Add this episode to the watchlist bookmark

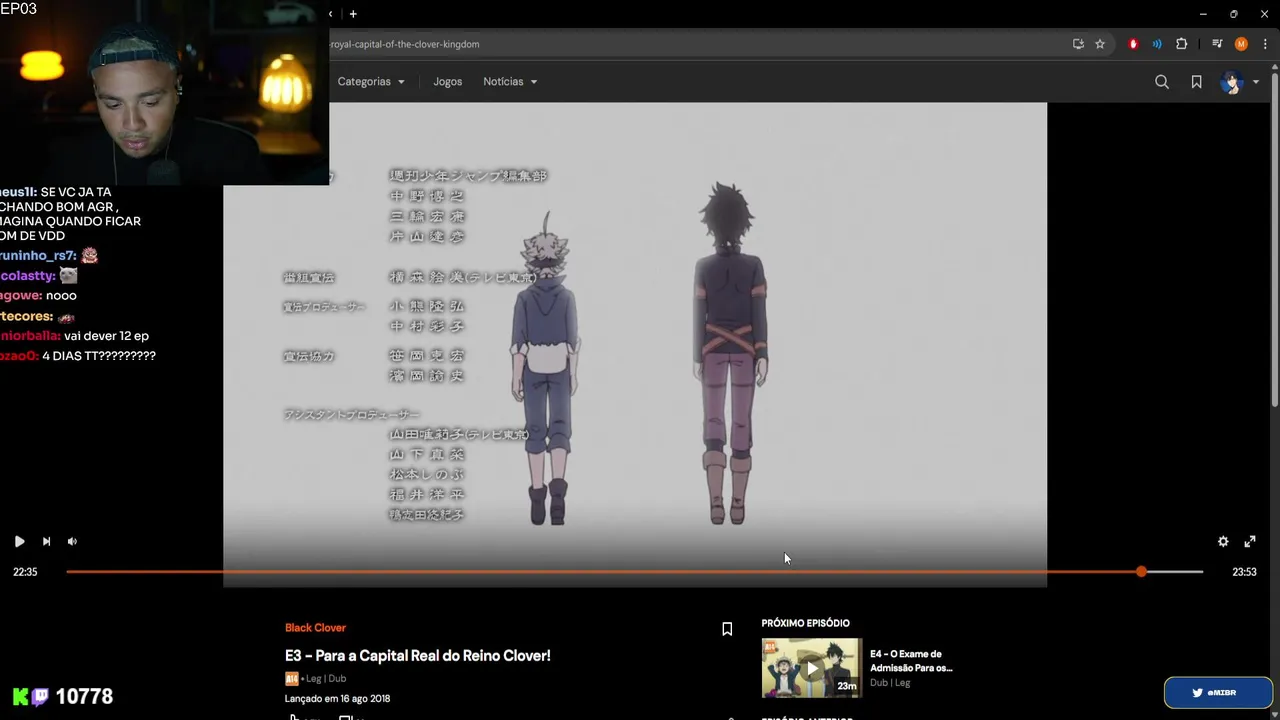pyautogui.click(x=727, y=629)
